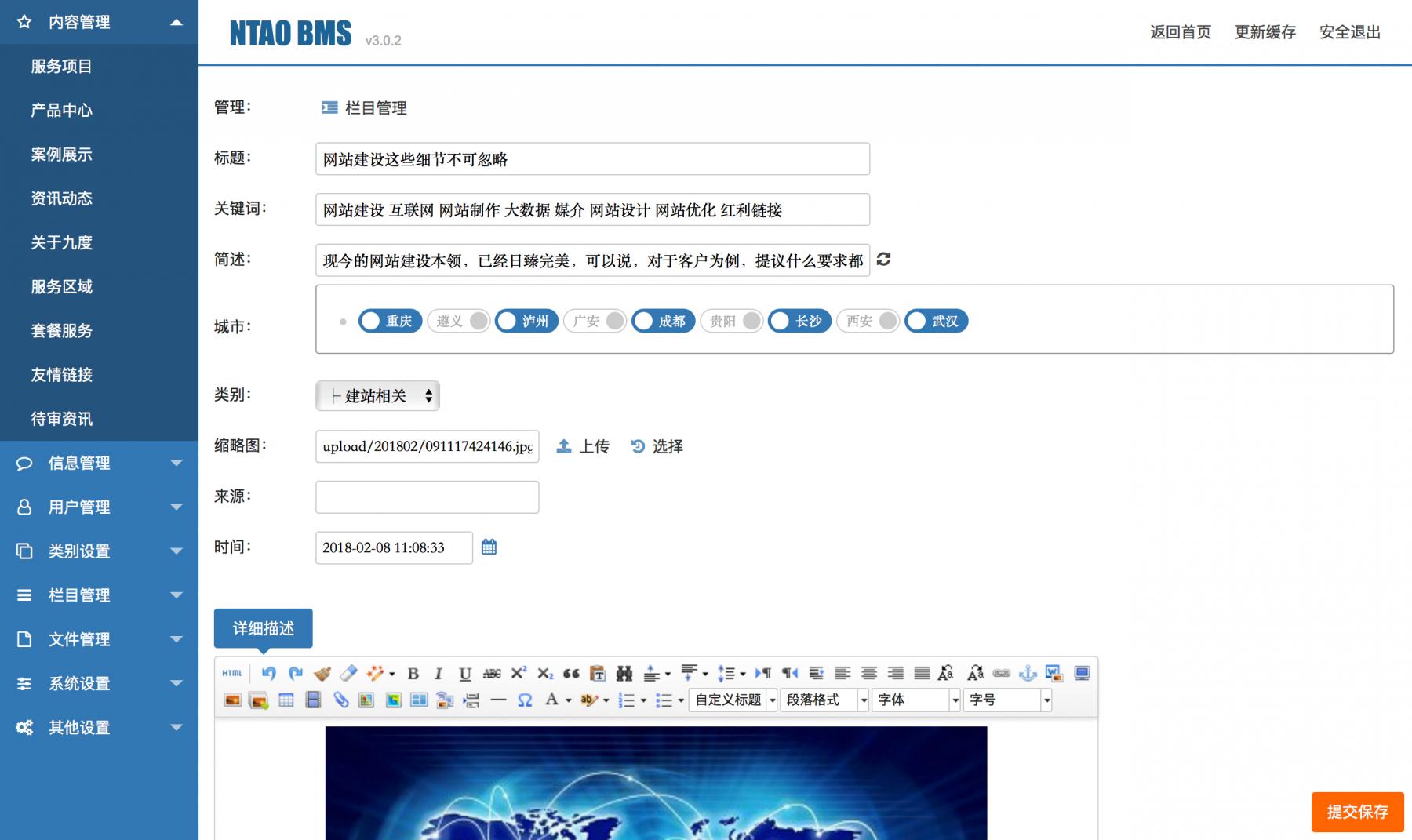The height and width of the screenshot is (840, 1412).
Task: Collapse the 内容管理 sidebar section
Action: click(99, 22)
